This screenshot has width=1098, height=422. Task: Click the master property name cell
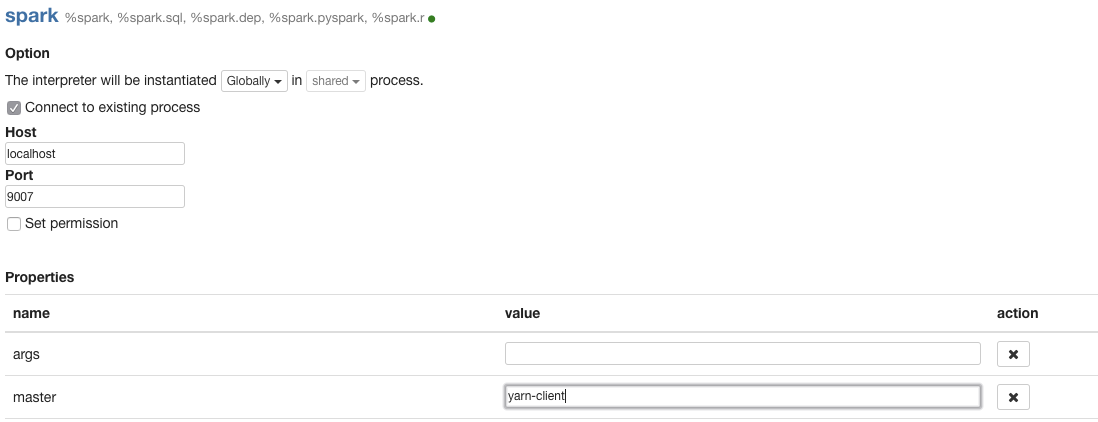click(34, 397)
